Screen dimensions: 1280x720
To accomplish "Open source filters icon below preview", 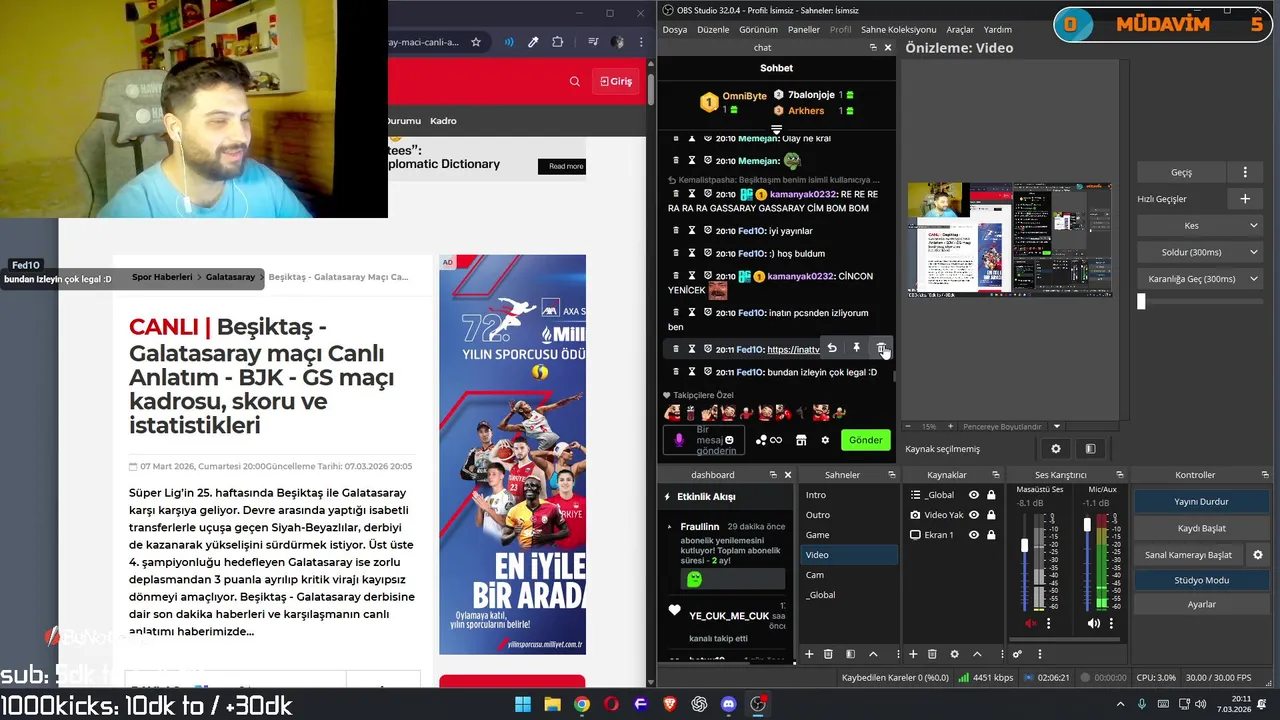I will point(1090,449).
